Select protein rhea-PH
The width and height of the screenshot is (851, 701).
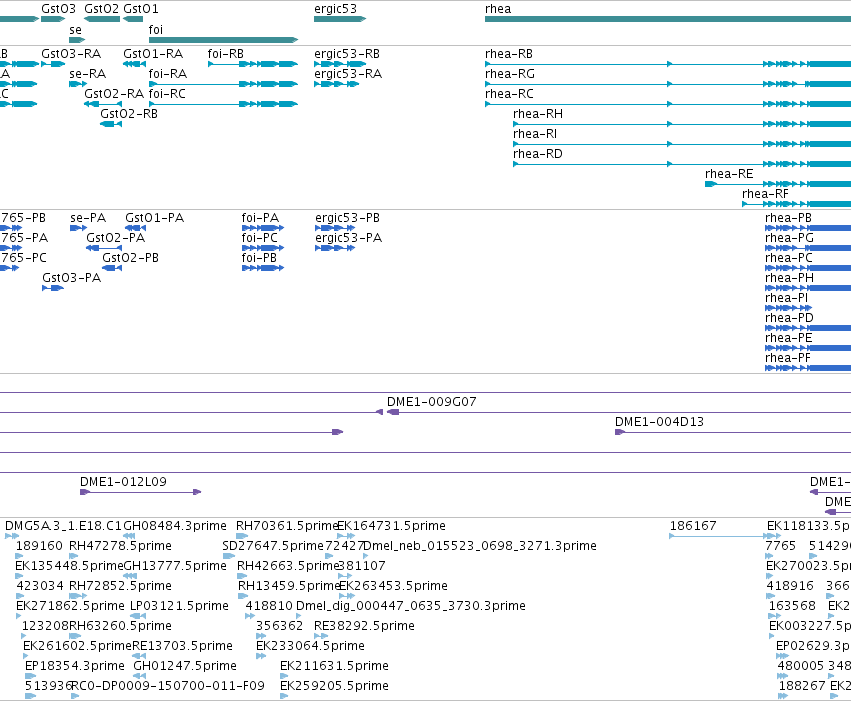(x=790, y=278)
